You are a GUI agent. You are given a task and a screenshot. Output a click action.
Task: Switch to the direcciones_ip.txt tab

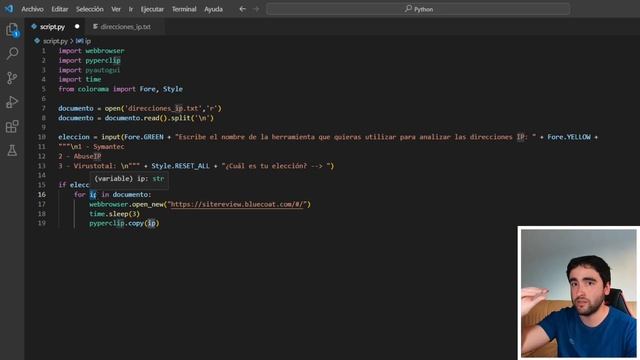(125, 27)
